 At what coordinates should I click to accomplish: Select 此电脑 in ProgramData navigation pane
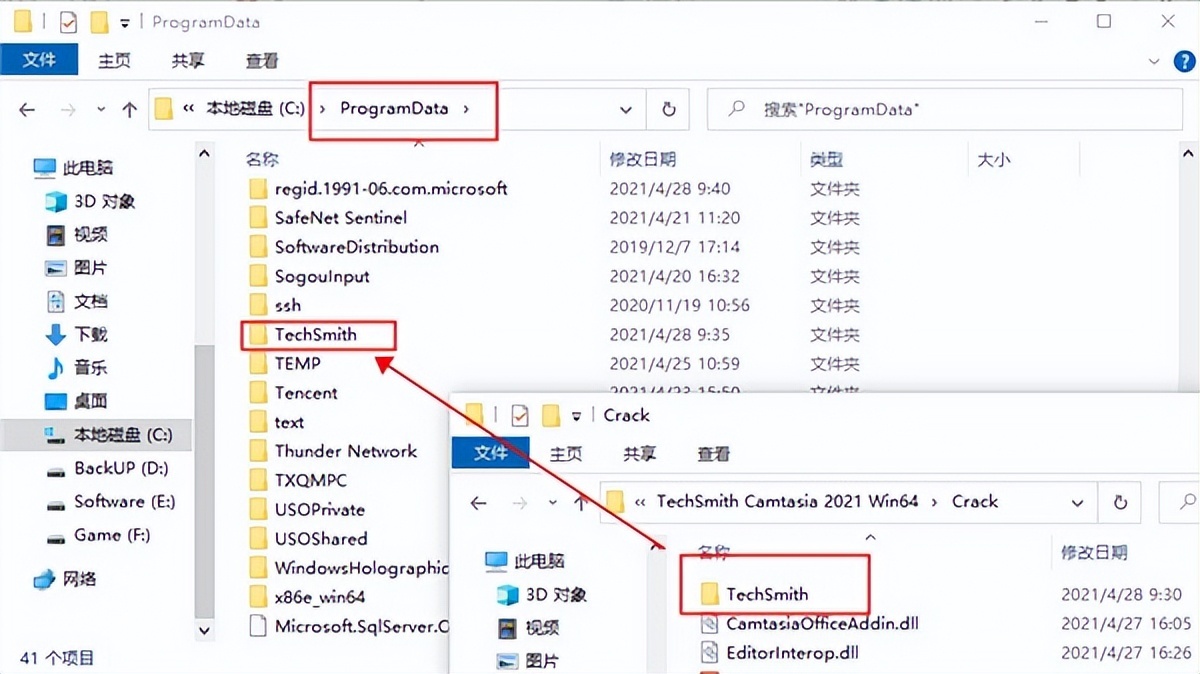tap(73, 167)
